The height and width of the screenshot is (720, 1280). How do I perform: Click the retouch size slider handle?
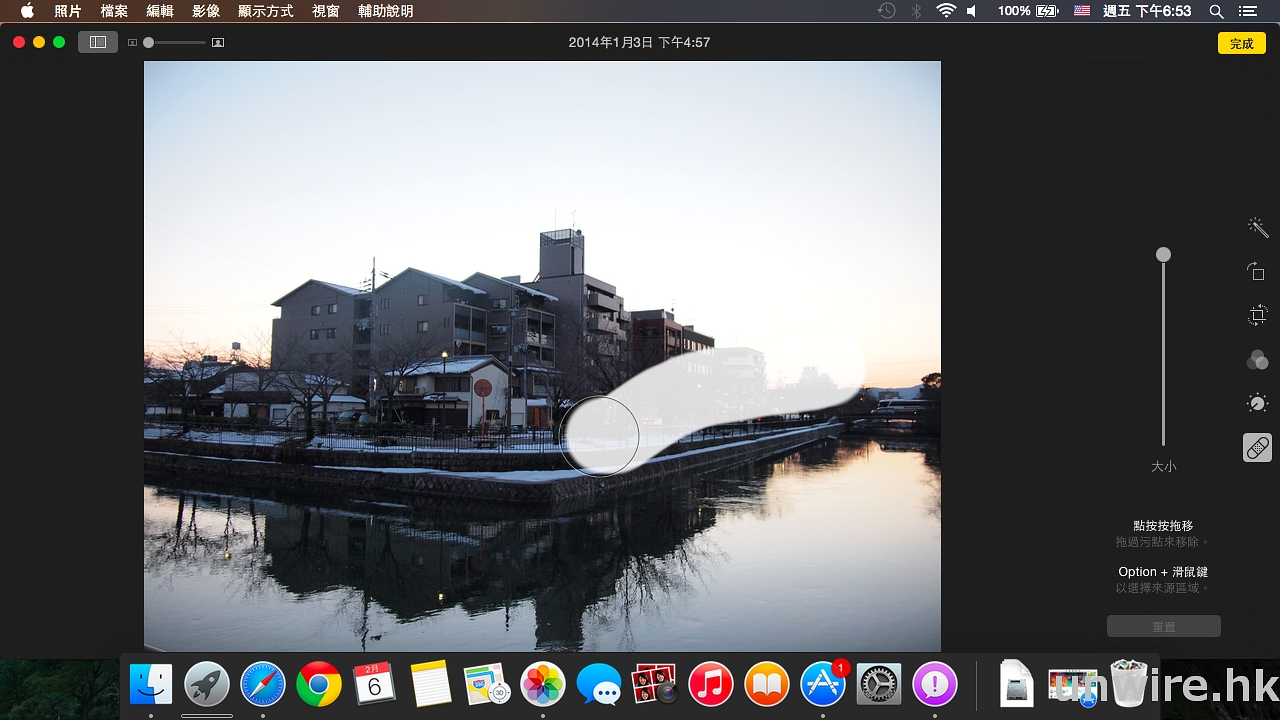point(1163,255)
